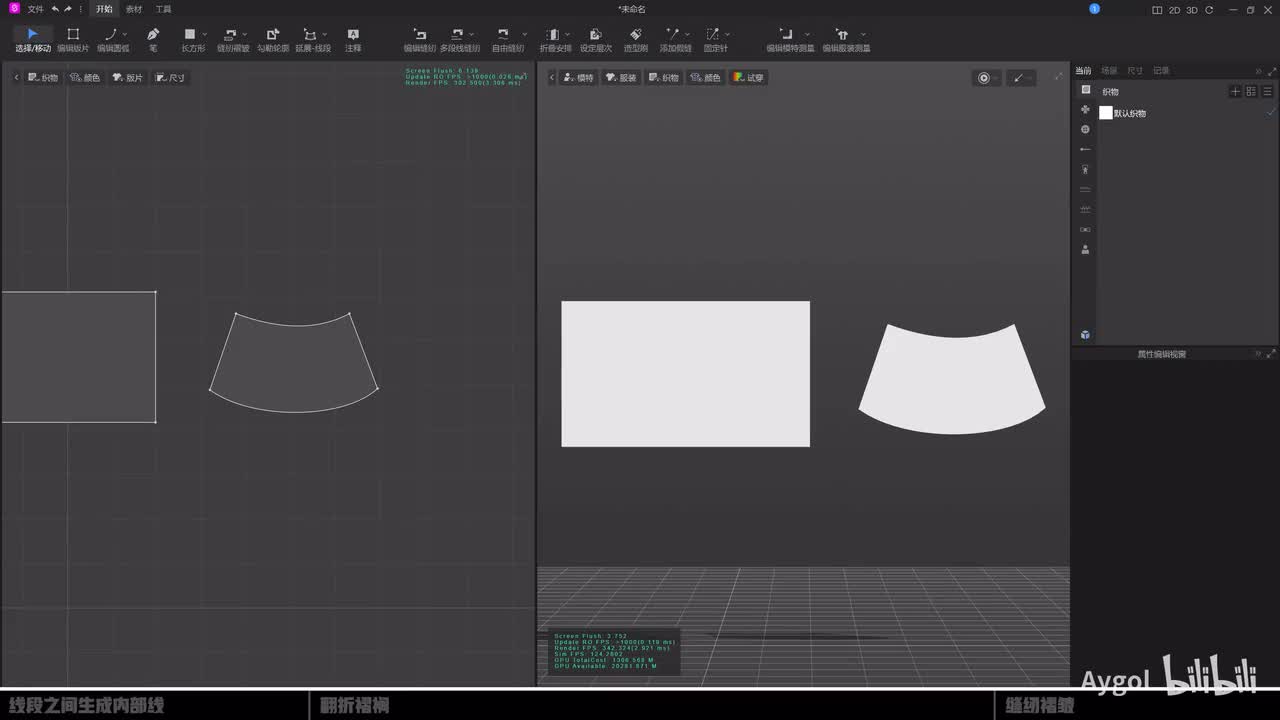Switch fabric list to thumbnail view
The image size is (1280, 720).
pos(1251,91)
